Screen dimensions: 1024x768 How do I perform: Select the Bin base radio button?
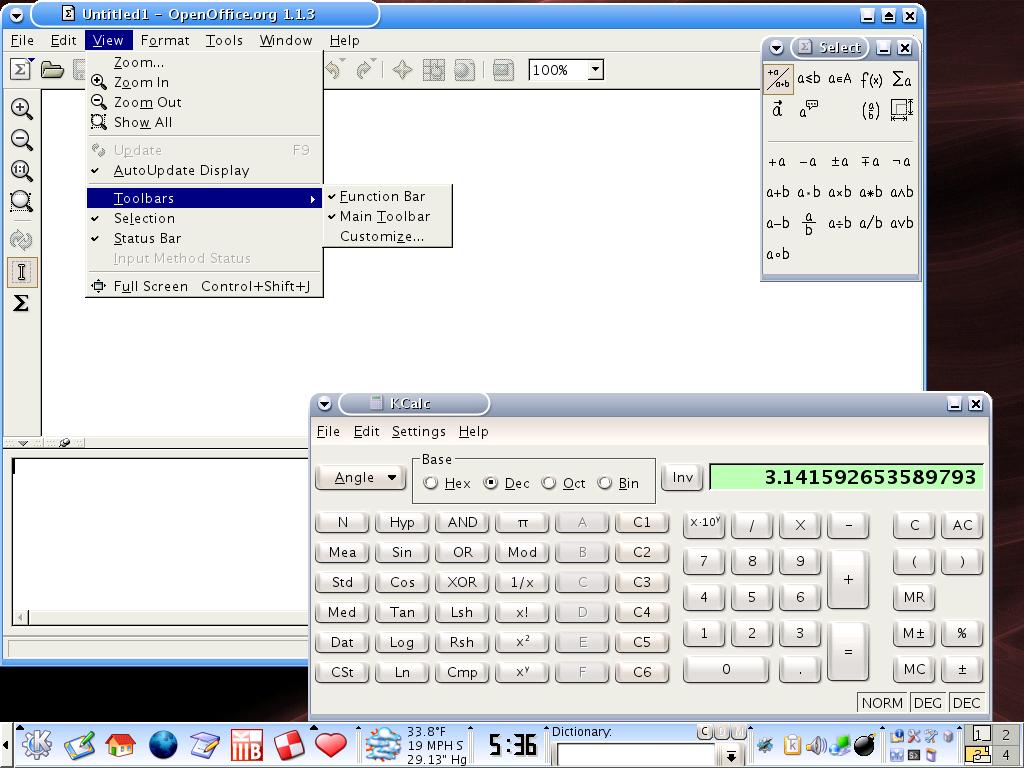tap(605, 483)
